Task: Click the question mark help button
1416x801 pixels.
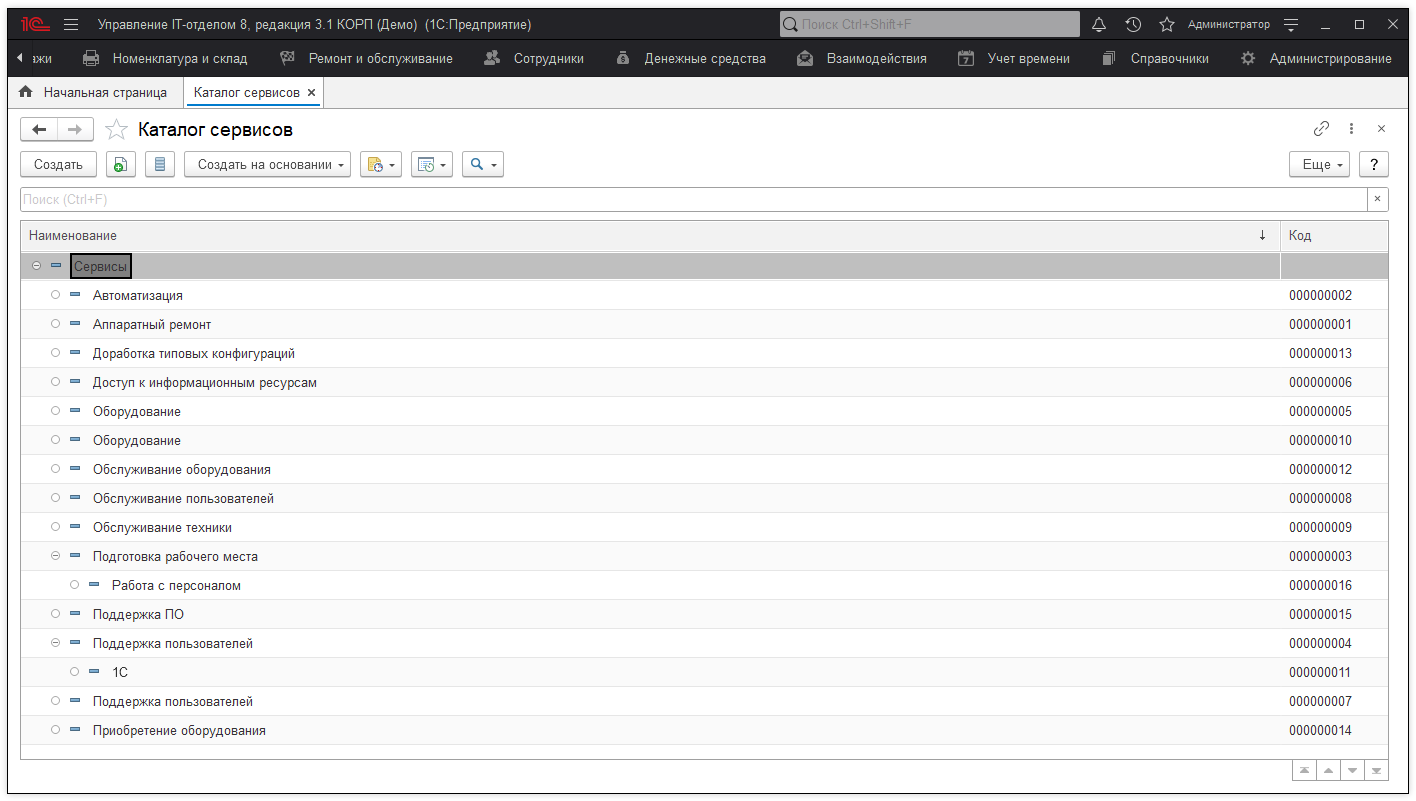Action: tap(1374, 165)
